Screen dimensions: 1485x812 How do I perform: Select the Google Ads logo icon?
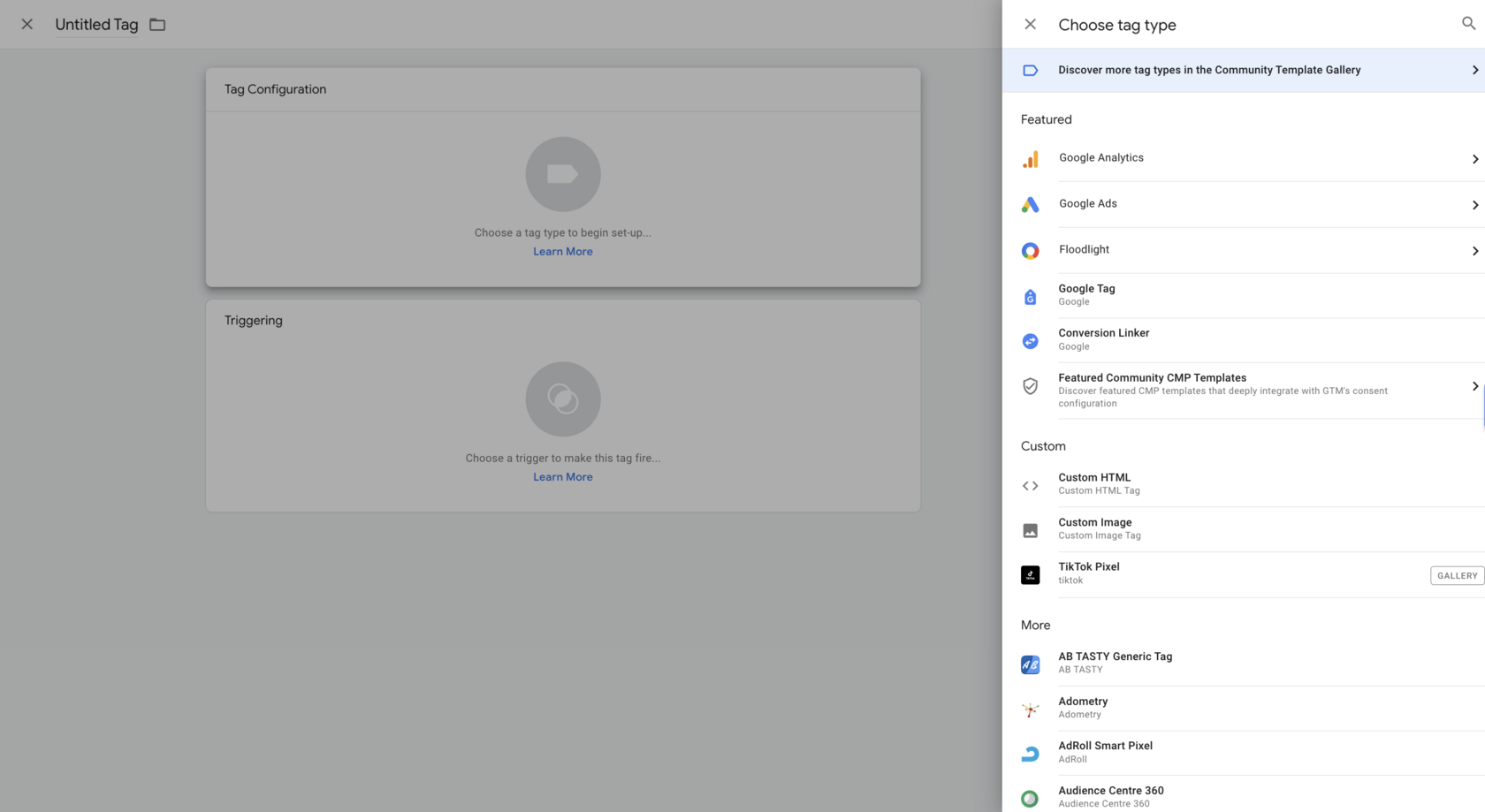1030,205
